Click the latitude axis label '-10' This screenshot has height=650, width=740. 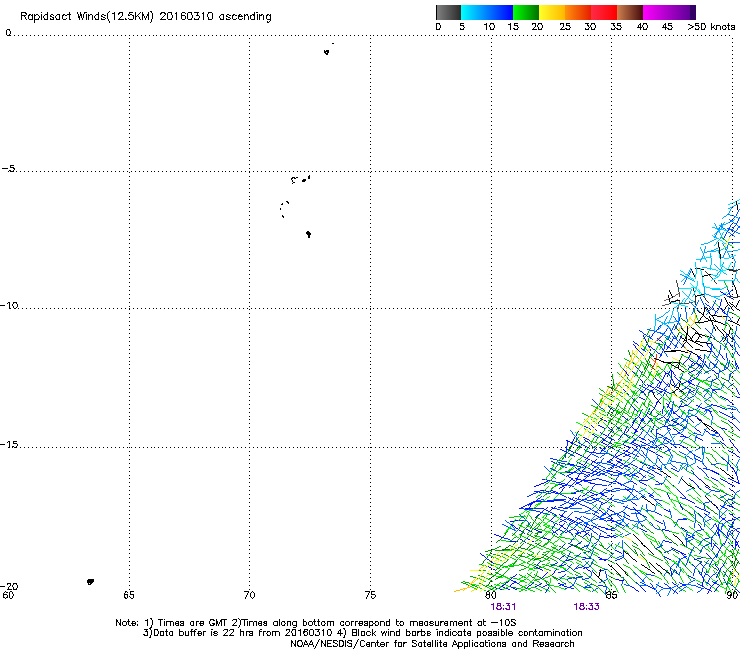pos(9,305)
